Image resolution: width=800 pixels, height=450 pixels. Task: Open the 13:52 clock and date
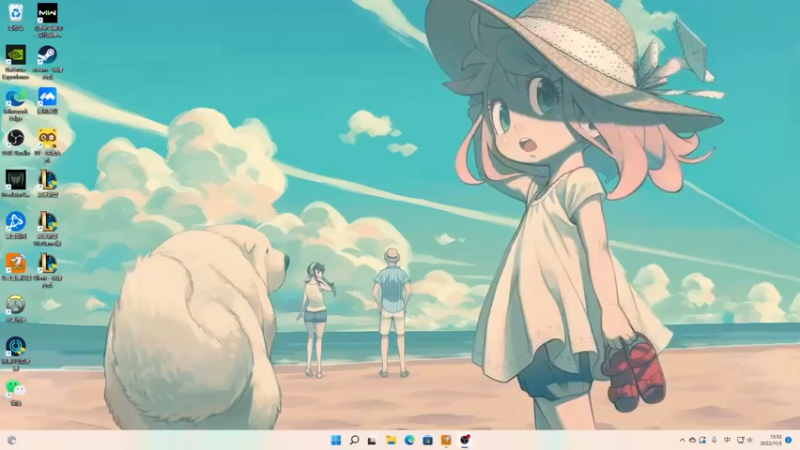click(x=771, y=440)
